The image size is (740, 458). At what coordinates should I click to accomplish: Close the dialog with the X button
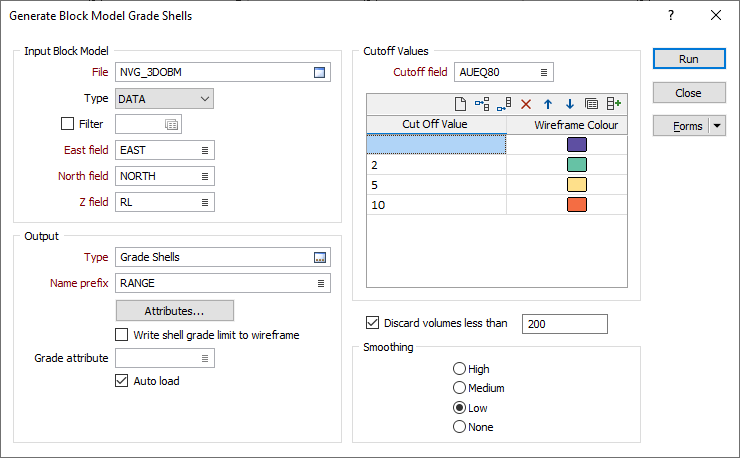point(716,16)
